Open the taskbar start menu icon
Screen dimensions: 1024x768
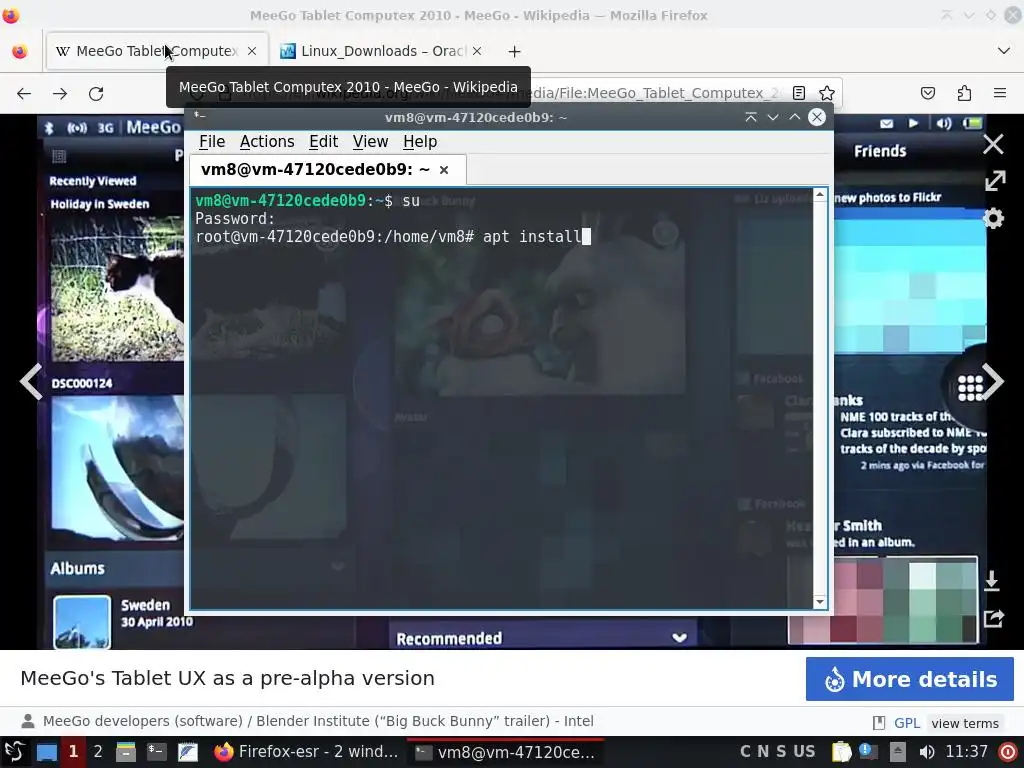point(14,752)
